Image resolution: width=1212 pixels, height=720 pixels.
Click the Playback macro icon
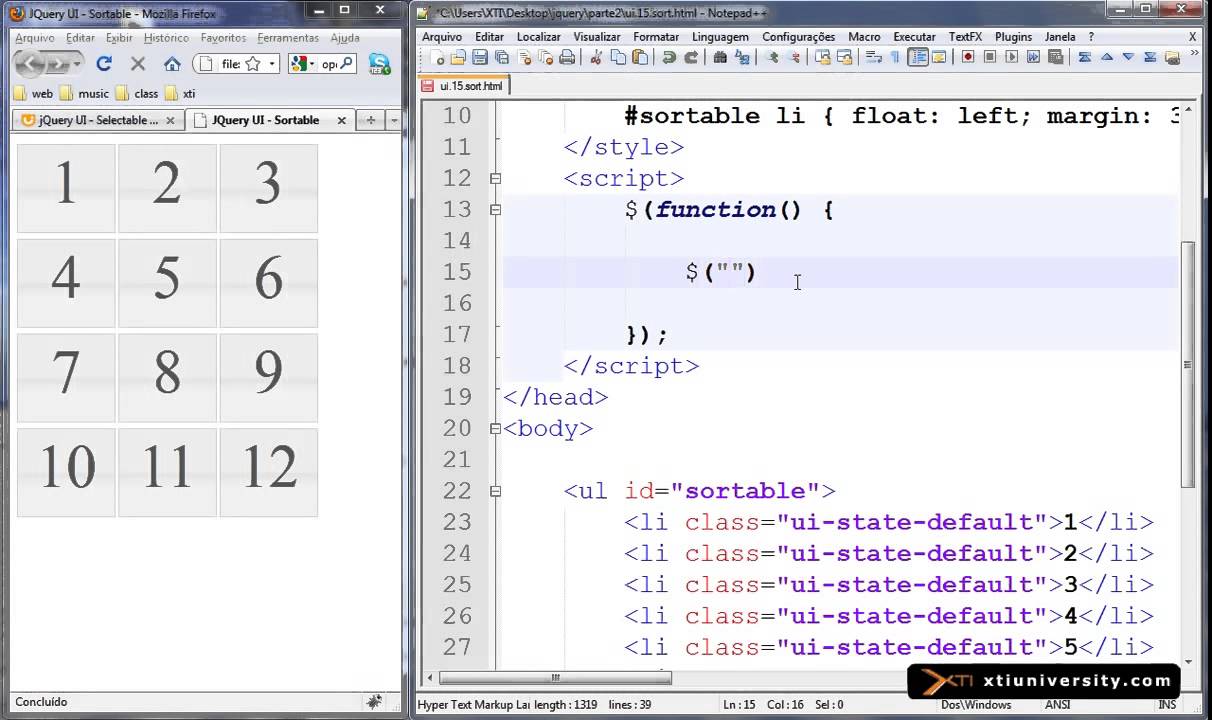coord(1011,57)
